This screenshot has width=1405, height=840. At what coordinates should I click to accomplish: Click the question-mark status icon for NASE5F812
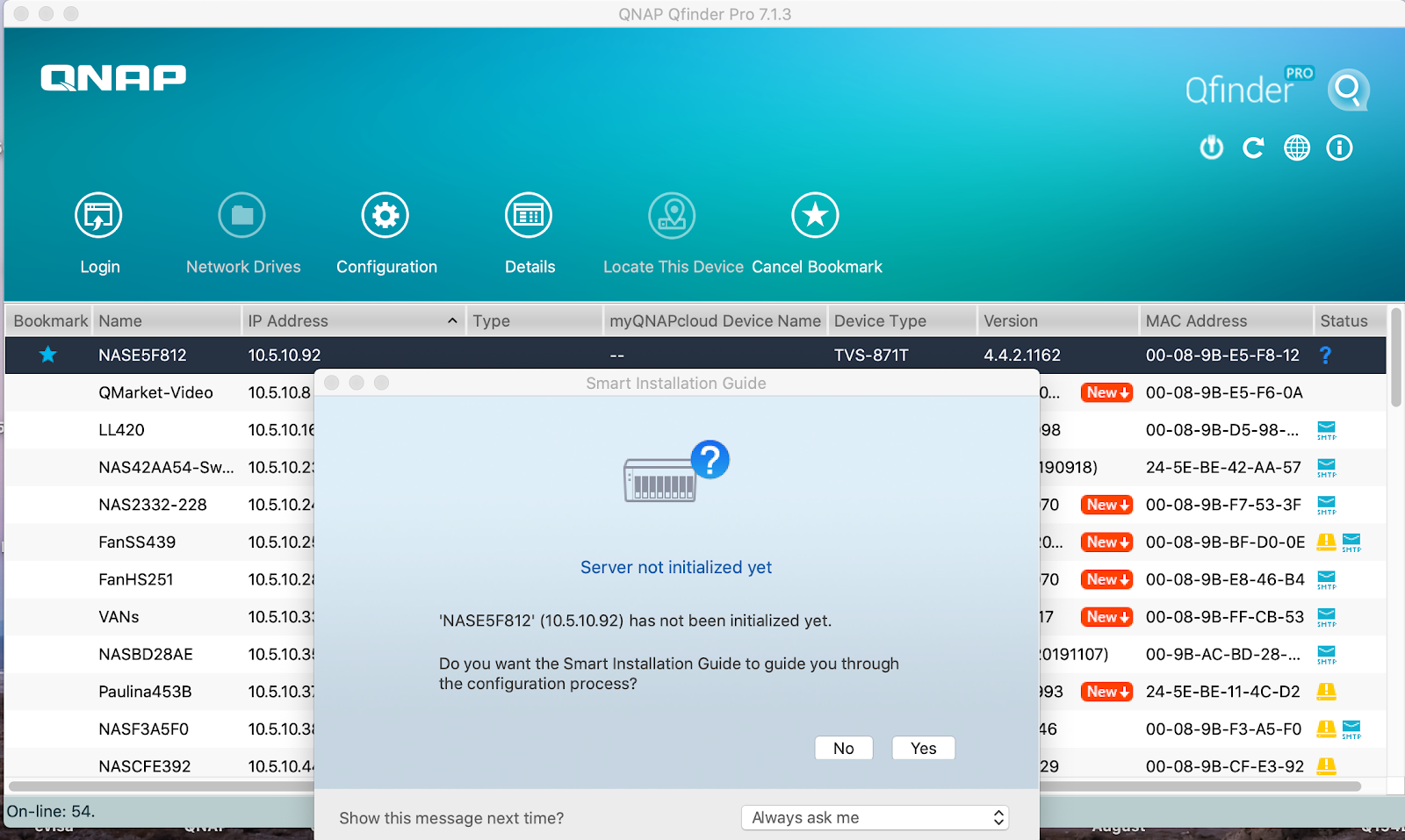click(x=1325, y=355)
